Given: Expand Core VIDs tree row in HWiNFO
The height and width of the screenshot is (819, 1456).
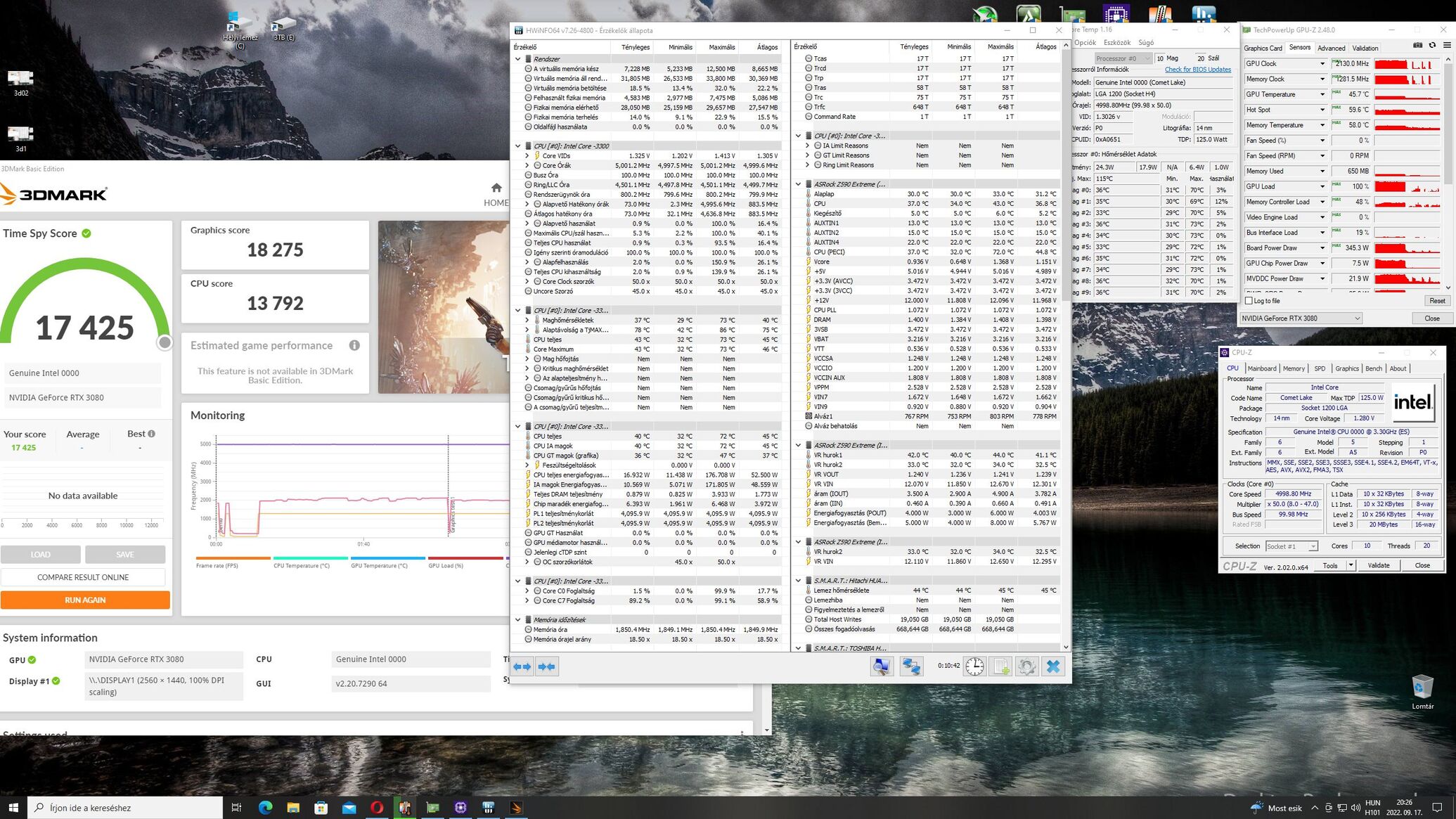Looking at the screenshot, I should tap(527, 156).
